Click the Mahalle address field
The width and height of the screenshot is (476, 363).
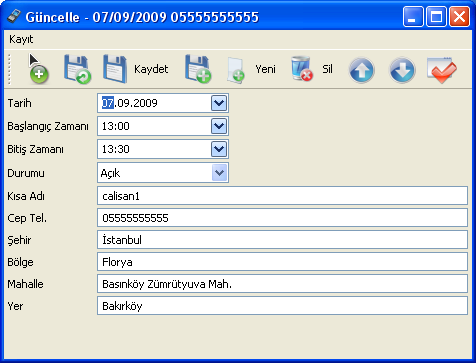(282, 284)
